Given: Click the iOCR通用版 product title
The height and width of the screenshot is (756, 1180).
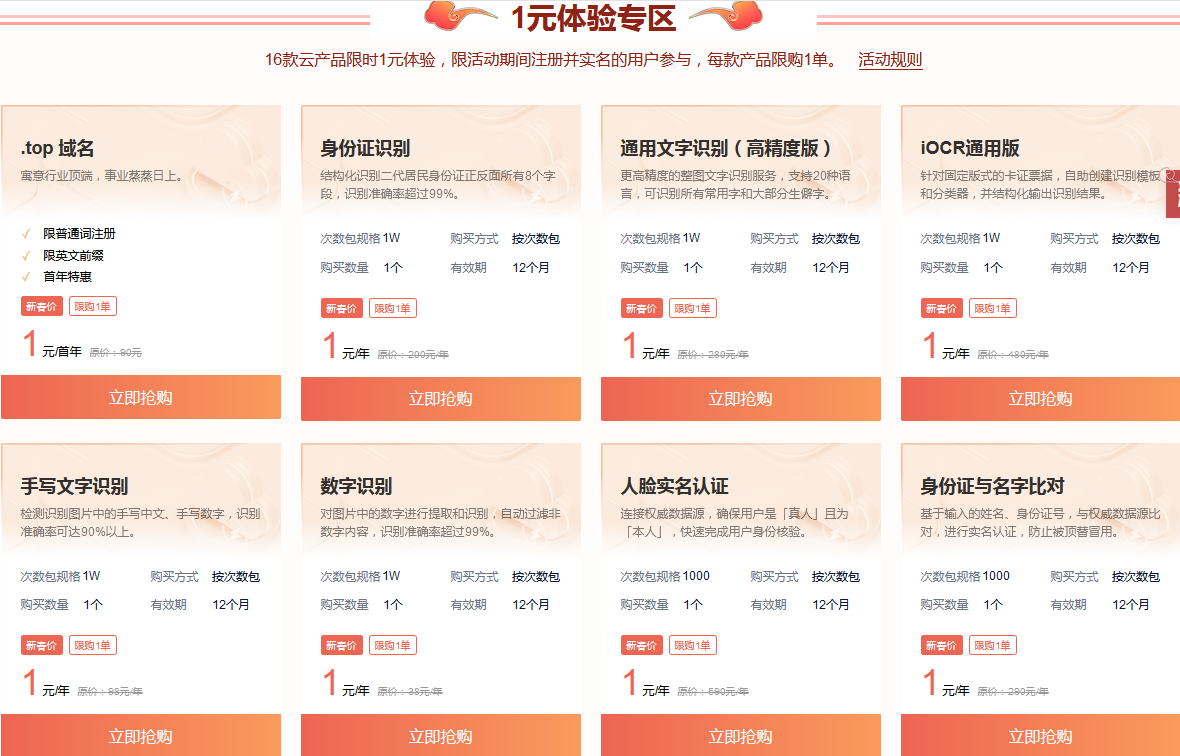Looking at the screenshot, I should 969,149.
